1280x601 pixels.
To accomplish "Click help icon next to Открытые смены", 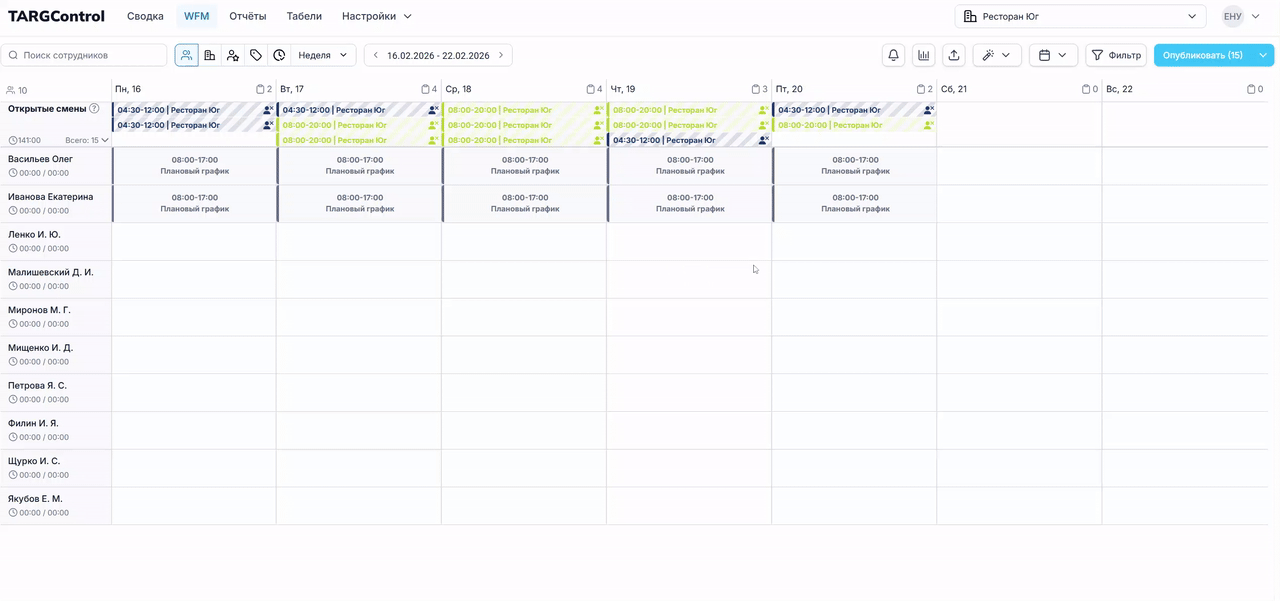I will [94, 109].
